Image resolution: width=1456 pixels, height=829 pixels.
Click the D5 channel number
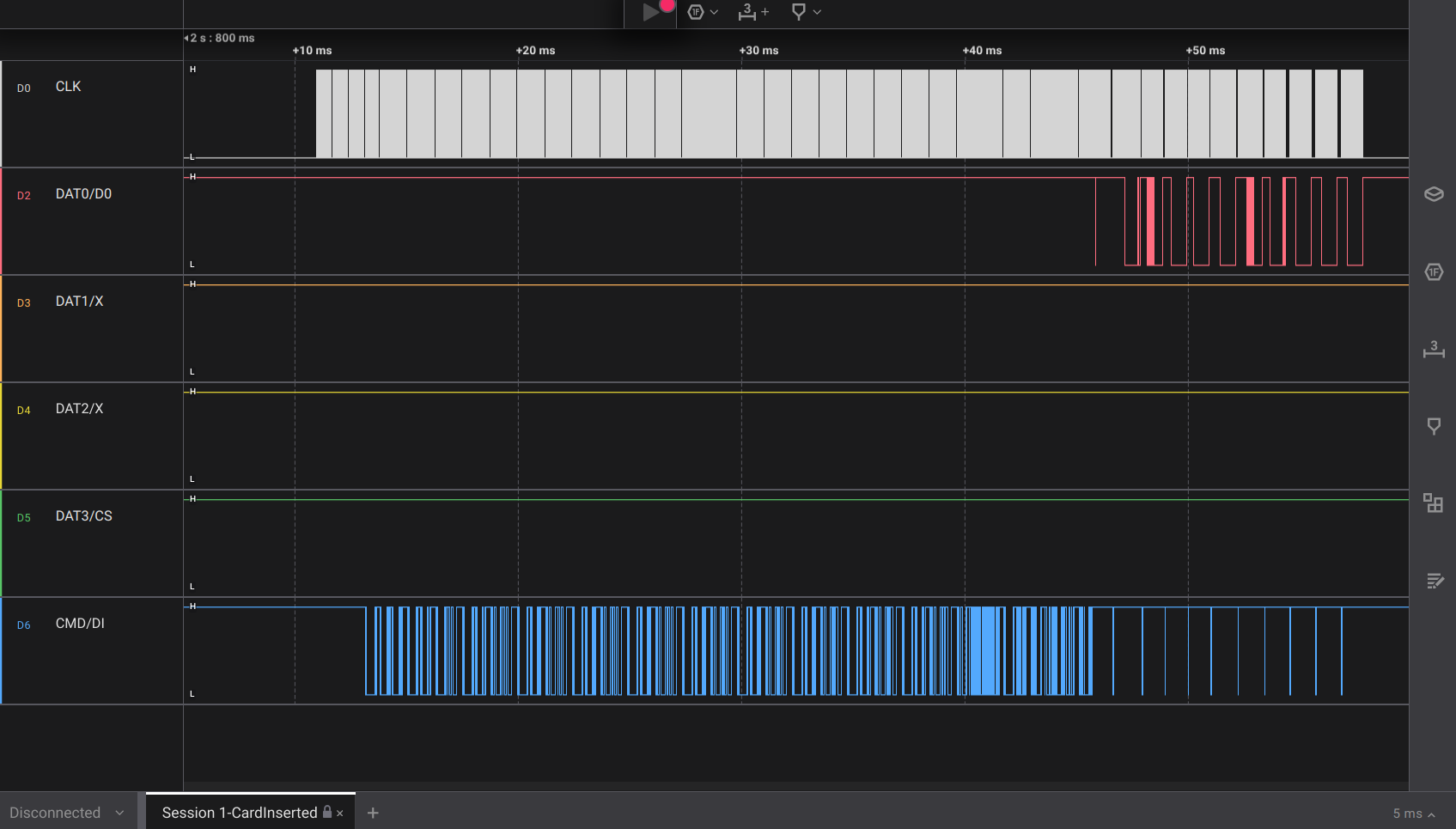[24, 518]
